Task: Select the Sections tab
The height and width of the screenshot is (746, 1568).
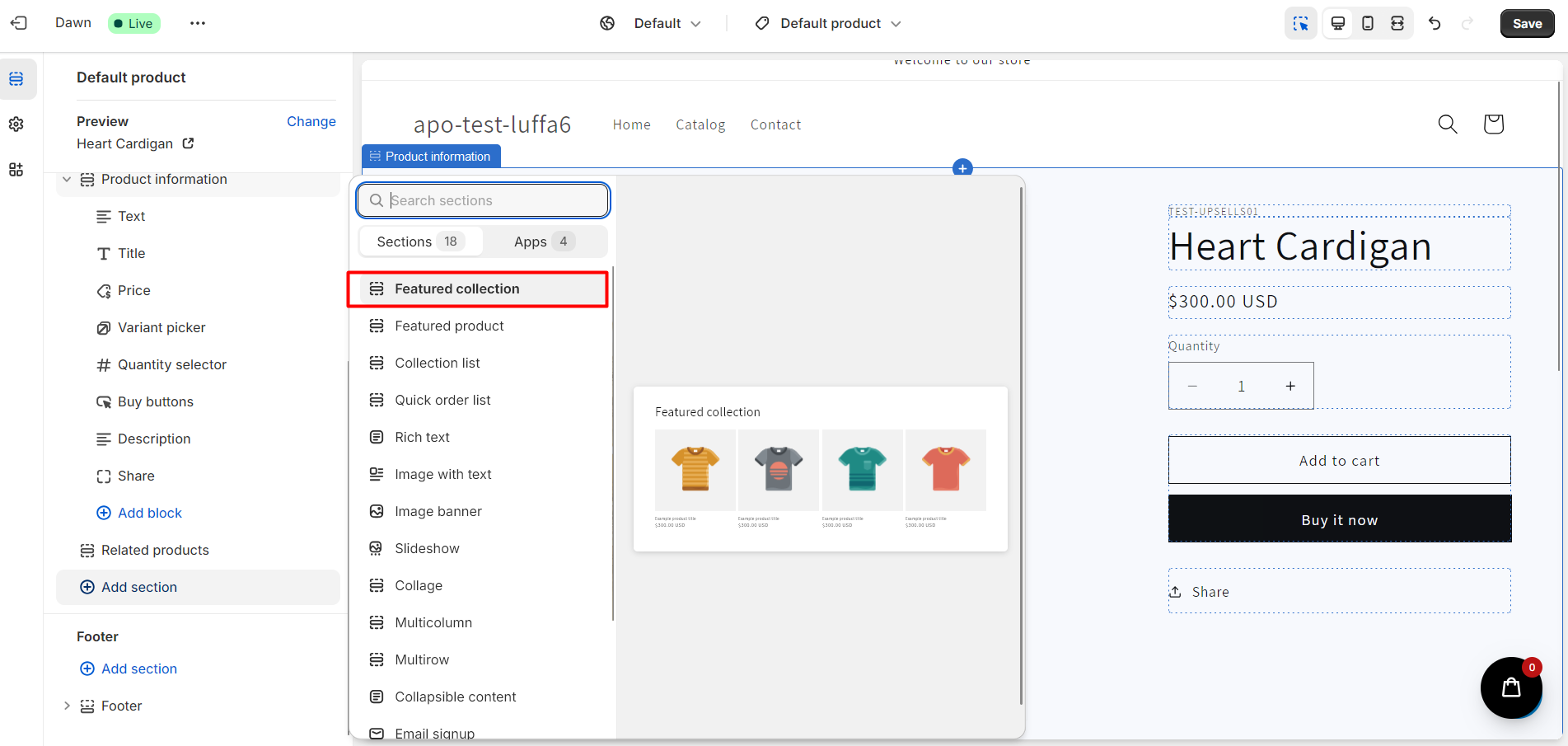Action: click(418, 242)
